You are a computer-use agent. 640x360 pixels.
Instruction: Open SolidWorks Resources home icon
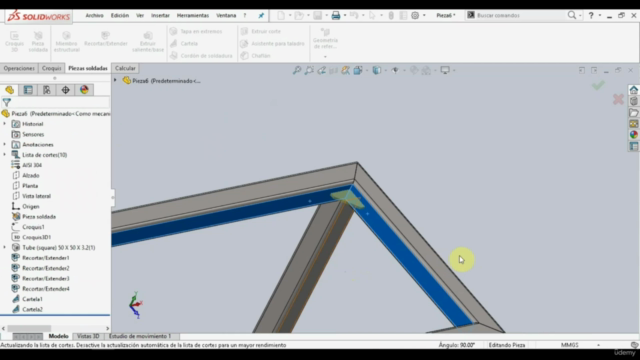pyautogui.click(x=633, y=90)
